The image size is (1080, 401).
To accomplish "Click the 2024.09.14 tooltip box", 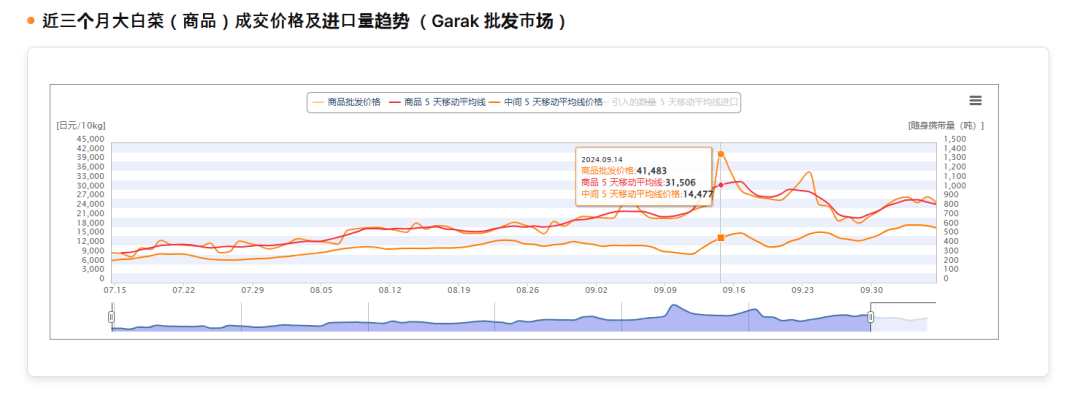I will (x=643, y=176).
